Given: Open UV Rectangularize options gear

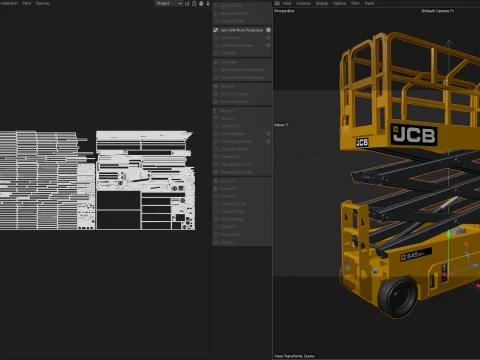Looking at the screenshot, I should 268,141.
